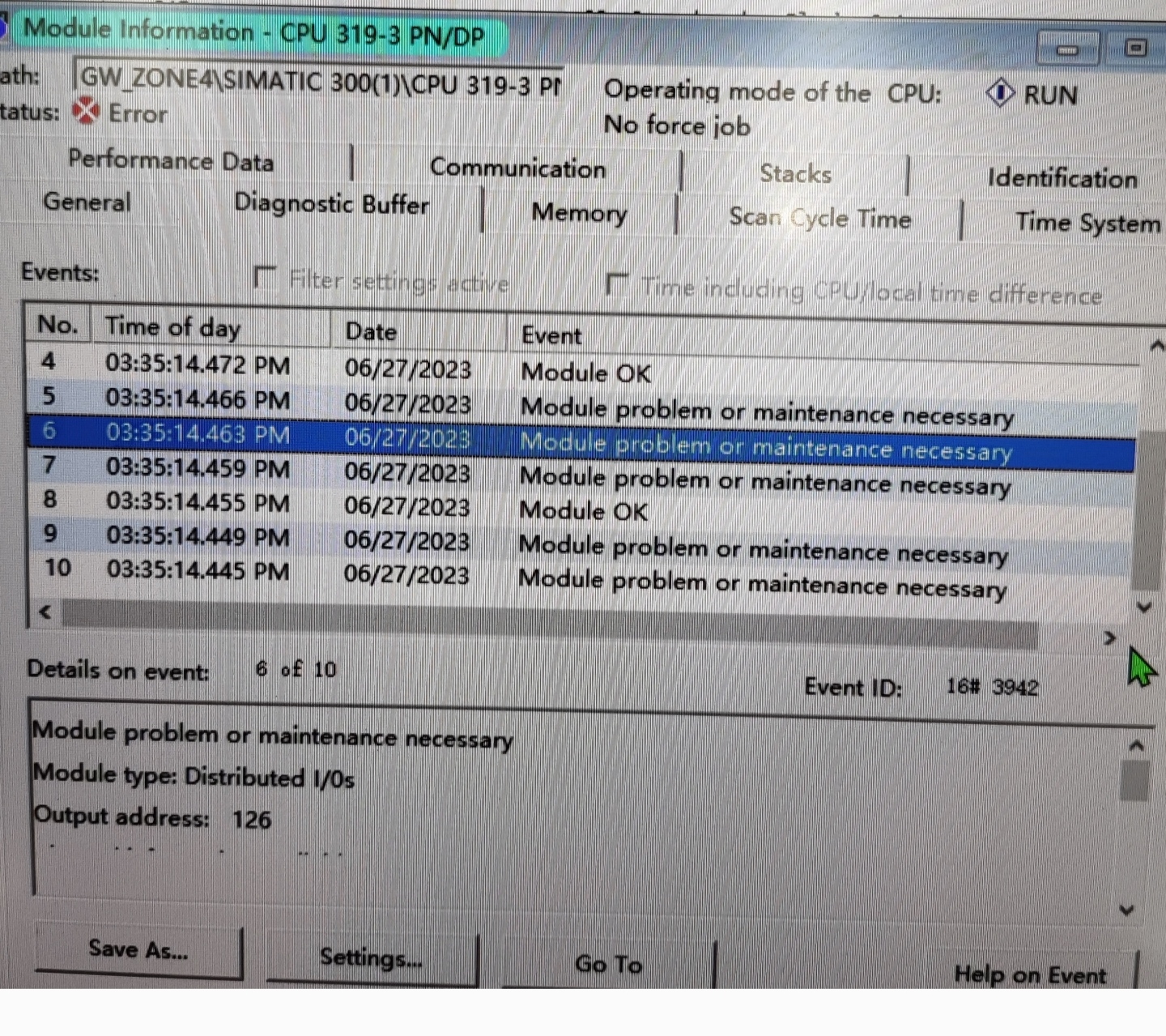
Task: Select the Diagnostic Buffer tab
Action: click(x=331, y=203)
